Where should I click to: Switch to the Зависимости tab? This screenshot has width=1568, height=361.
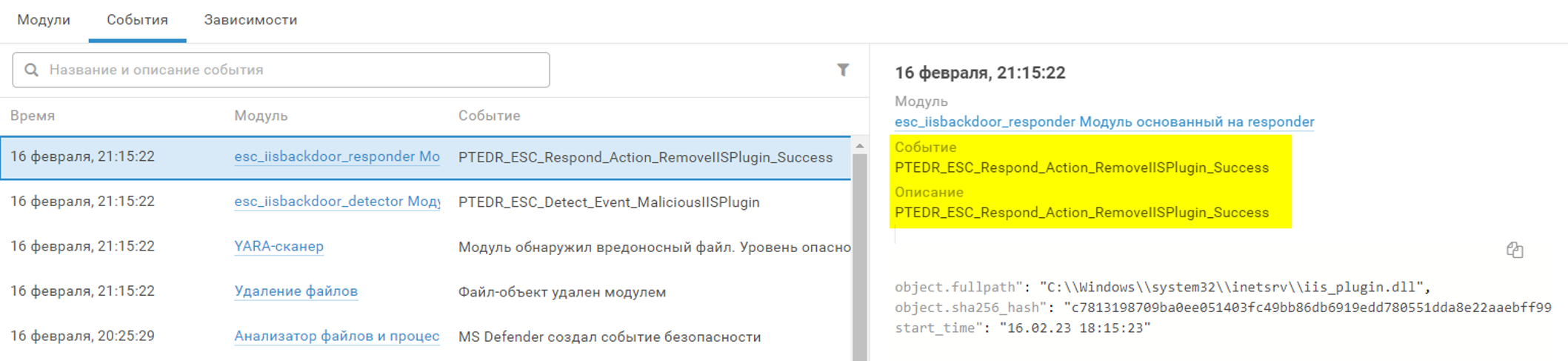[x=250, y=20]
